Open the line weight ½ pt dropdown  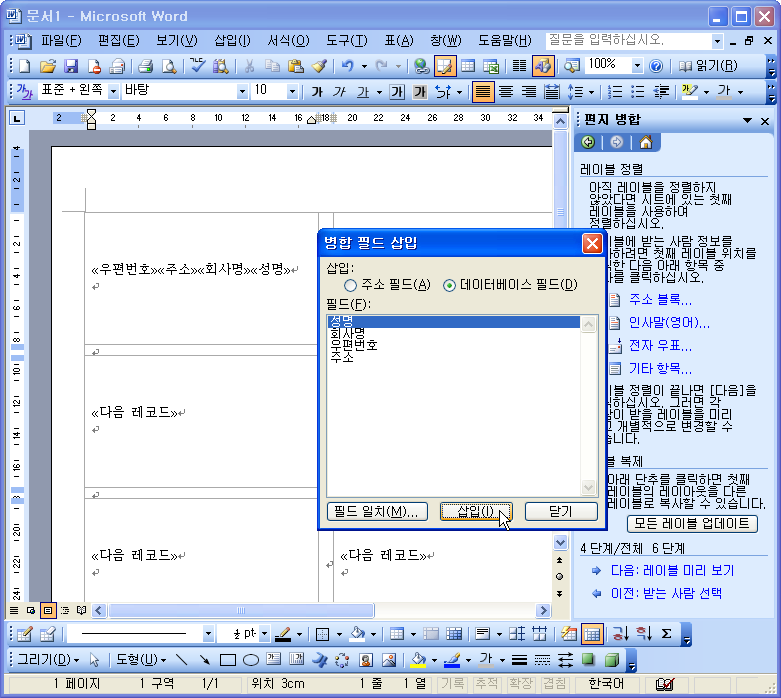[264, 634]
